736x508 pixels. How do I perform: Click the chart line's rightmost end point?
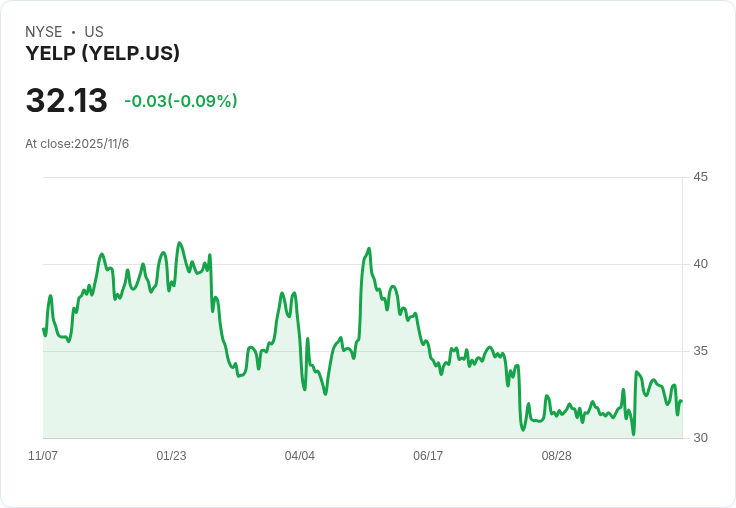coord(681,400)
